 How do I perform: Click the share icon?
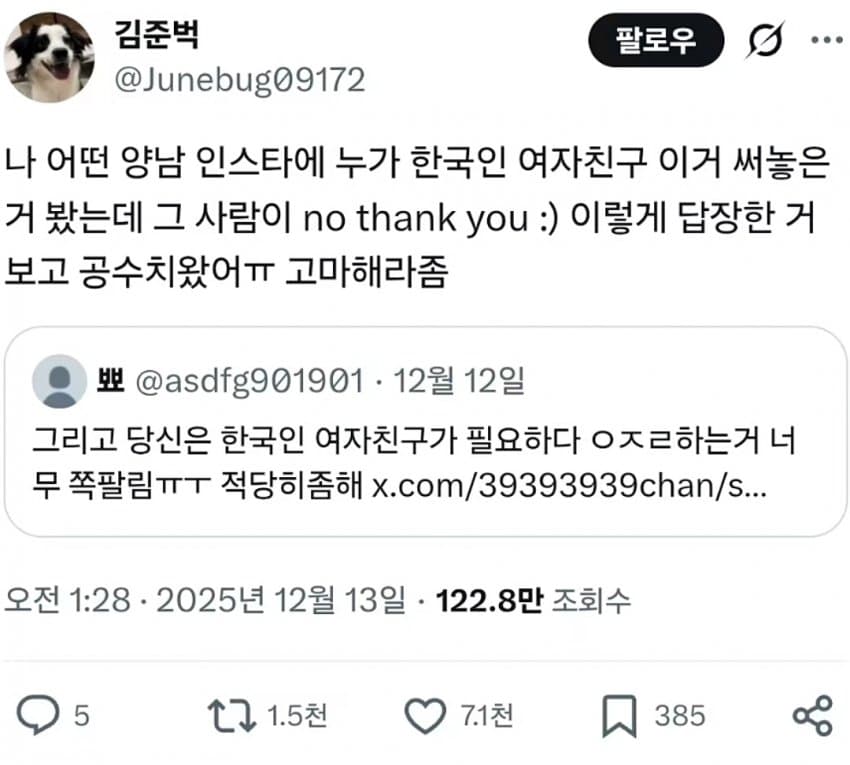(813, 716)
